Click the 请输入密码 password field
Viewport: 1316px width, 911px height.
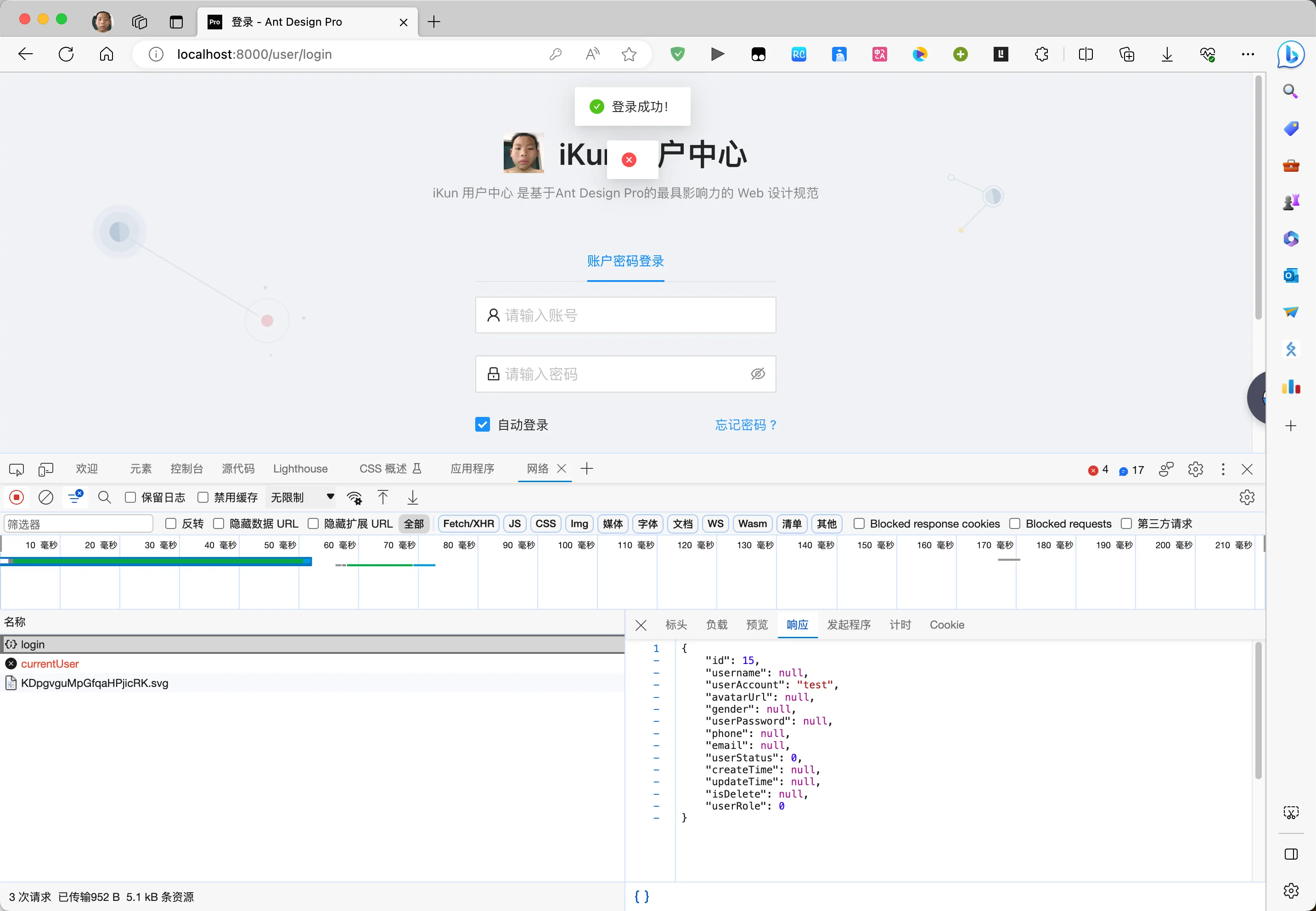point(625,374)
